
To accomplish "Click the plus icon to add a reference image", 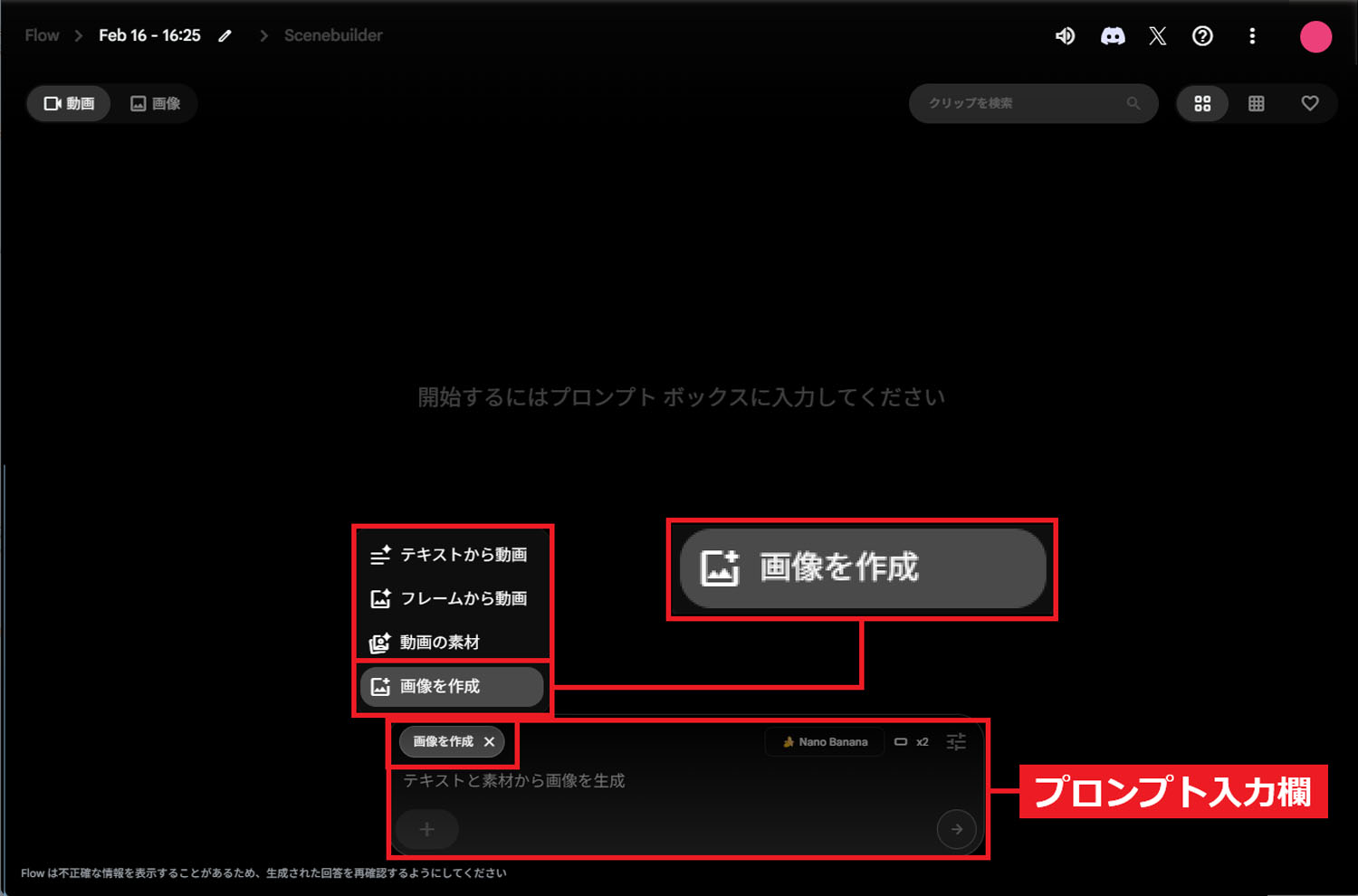I will coord(426,829).
